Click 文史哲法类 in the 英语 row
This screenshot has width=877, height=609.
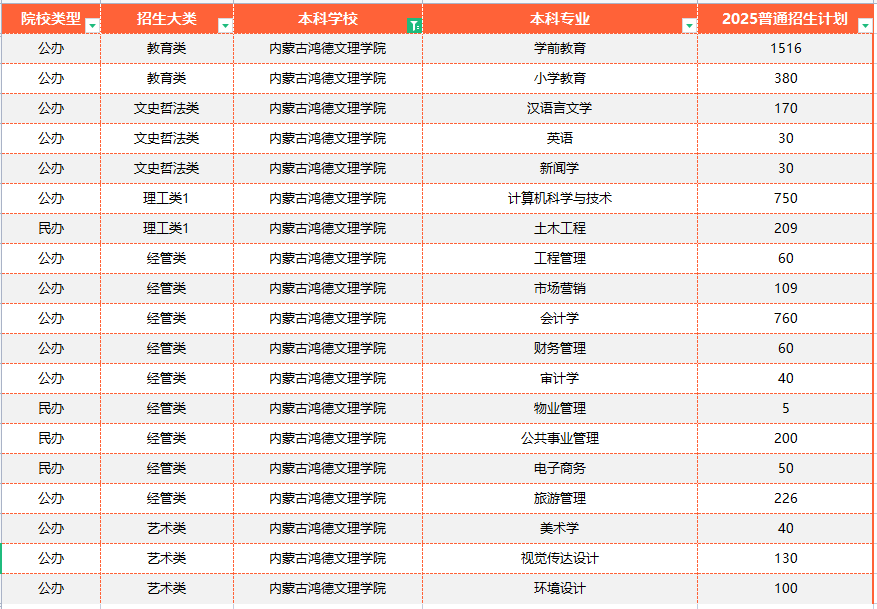pyautogui.click(x=166, y=138)
